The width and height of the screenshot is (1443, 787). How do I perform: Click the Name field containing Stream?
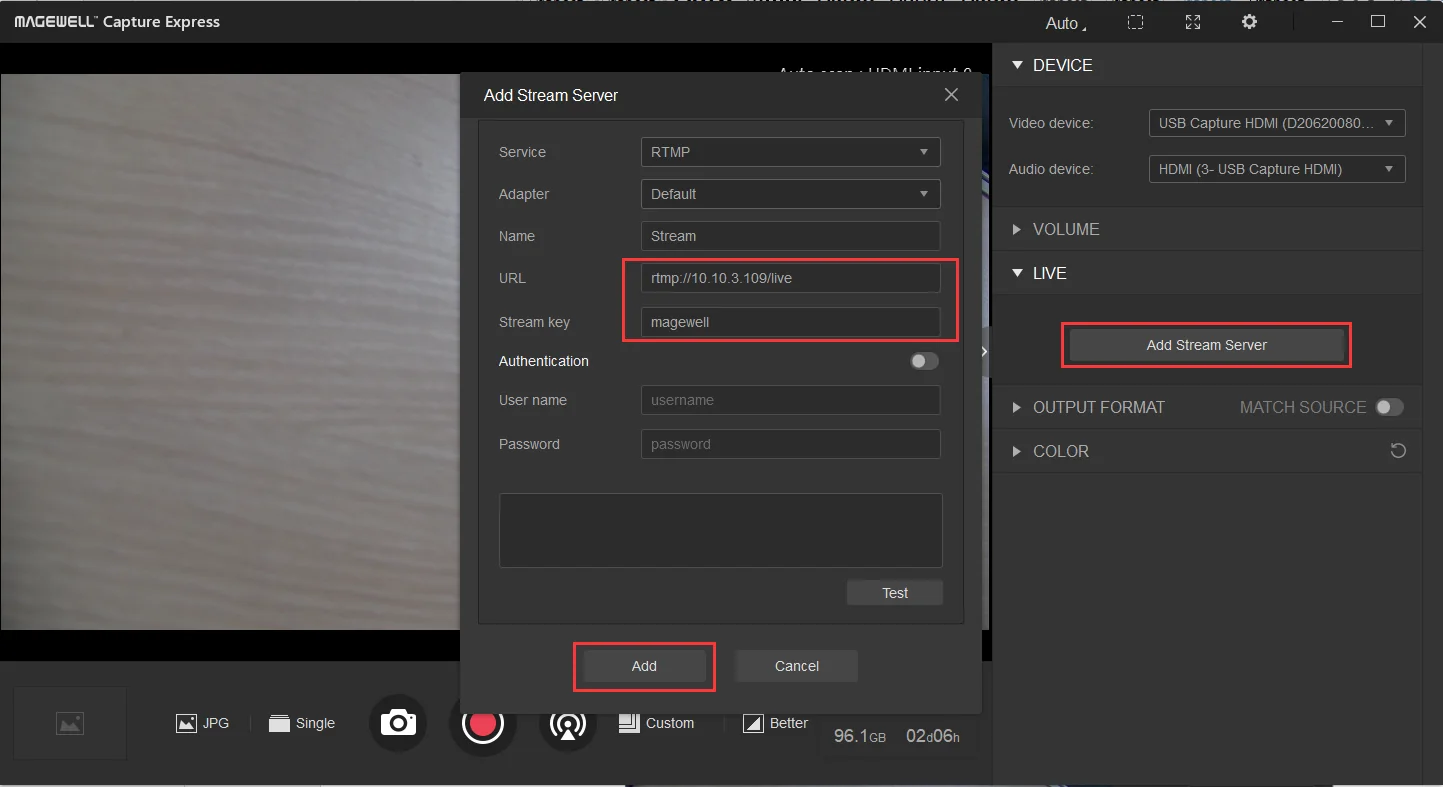coord(790,236)
